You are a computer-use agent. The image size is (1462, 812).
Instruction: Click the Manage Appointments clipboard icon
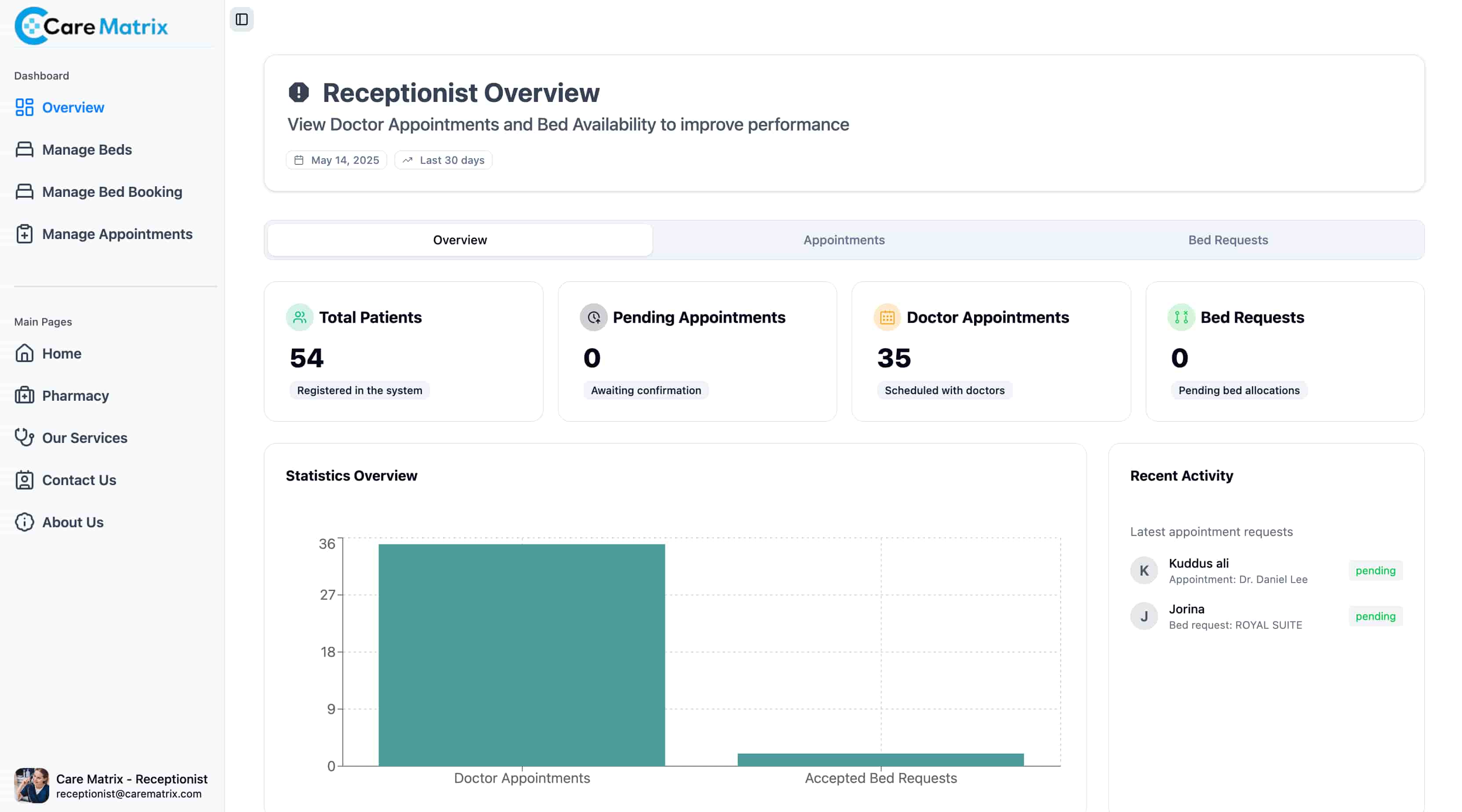(25, 234)
